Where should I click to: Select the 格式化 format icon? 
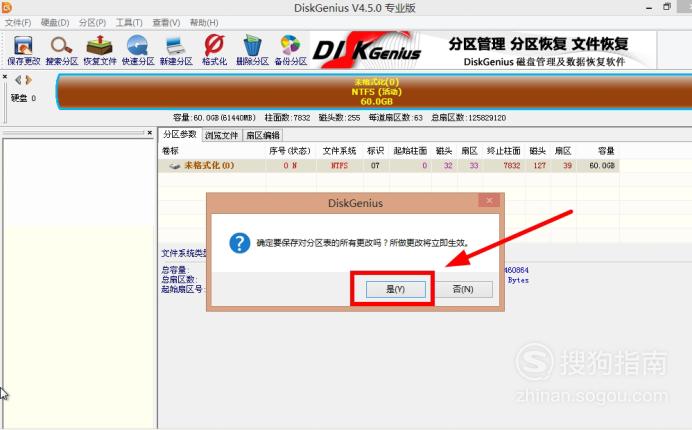pos(214,50)
